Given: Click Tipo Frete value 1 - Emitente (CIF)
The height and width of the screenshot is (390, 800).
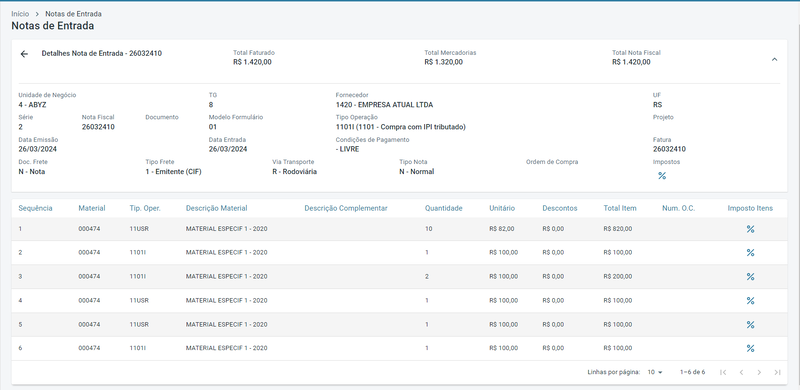Looking at the screenshot, I should 173,172.
